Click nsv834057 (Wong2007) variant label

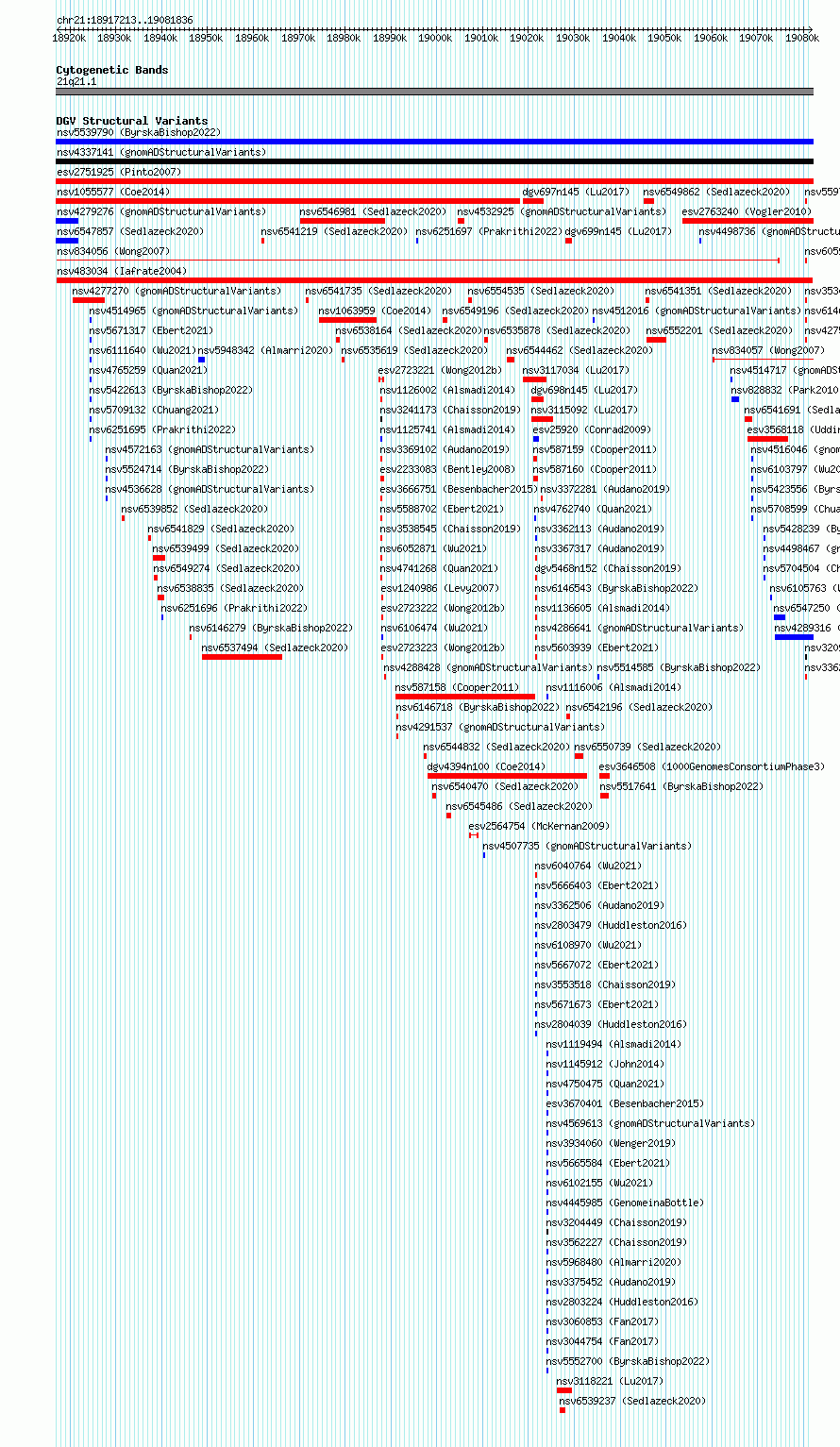click(769, 350)
